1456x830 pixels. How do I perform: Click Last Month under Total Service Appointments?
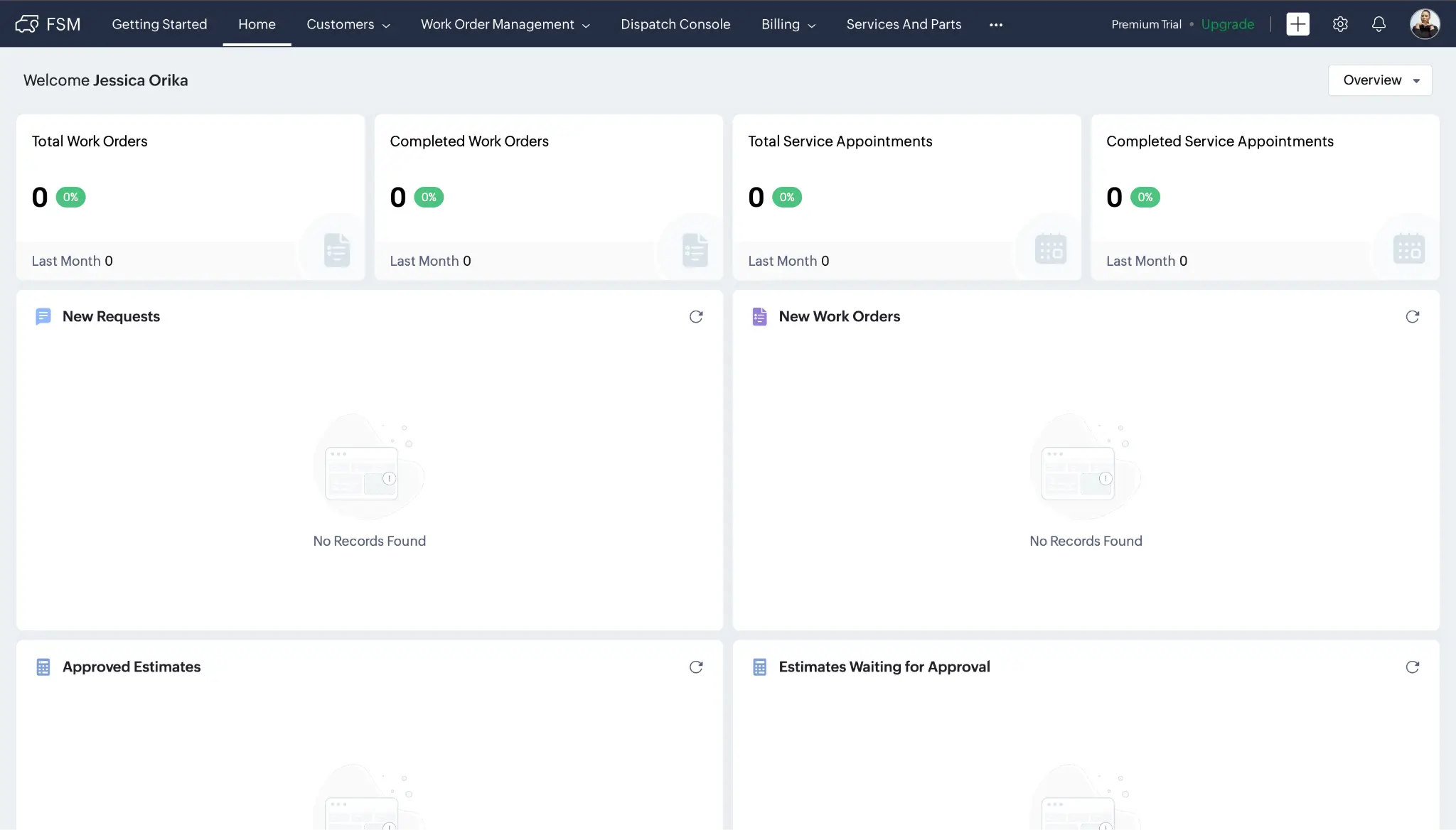tap(789, 261)
